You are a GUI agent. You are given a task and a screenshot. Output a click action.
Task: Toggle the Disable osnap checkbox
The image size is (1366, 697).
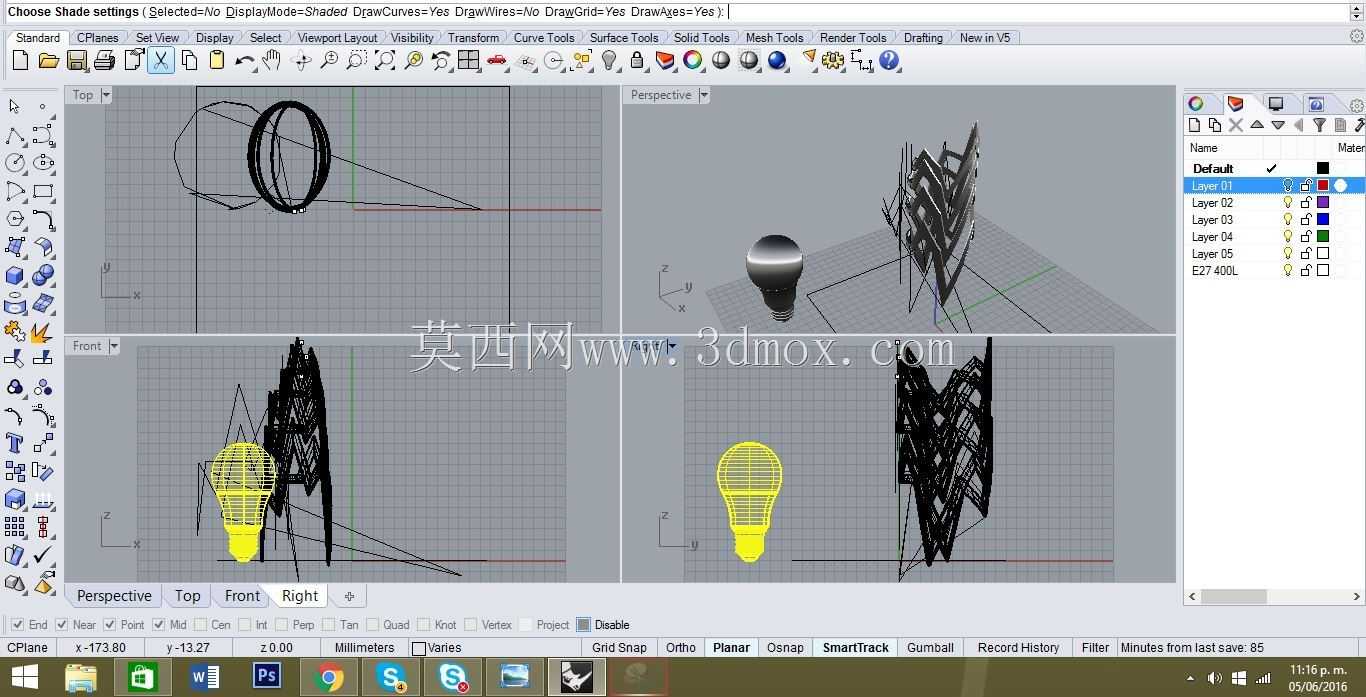584,625
